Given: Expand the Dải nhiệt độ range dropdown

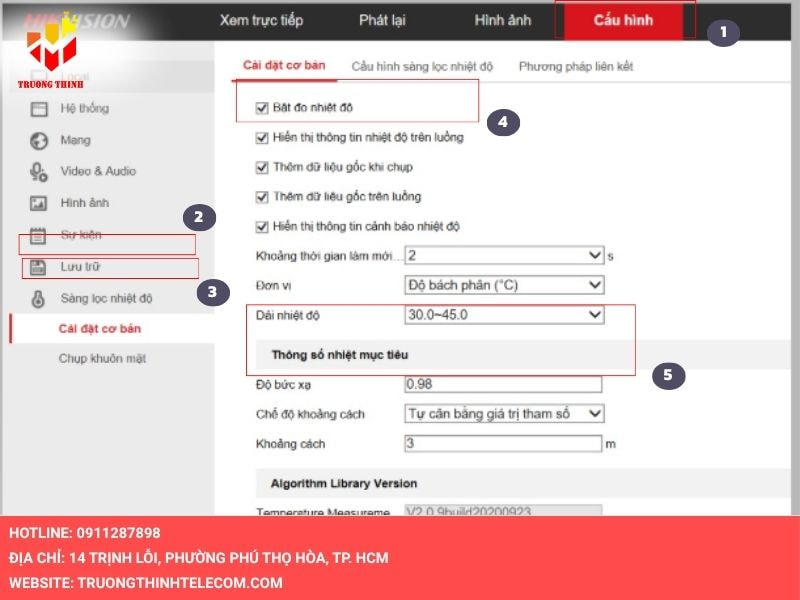Looking at the screenshot, I should tap(504, 315).
